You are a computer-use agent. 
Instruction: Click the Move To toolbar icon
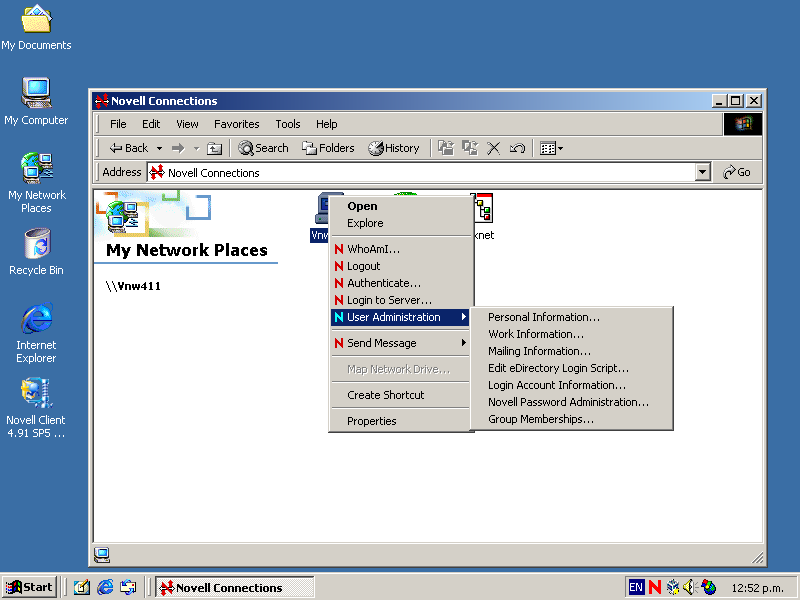446,148
